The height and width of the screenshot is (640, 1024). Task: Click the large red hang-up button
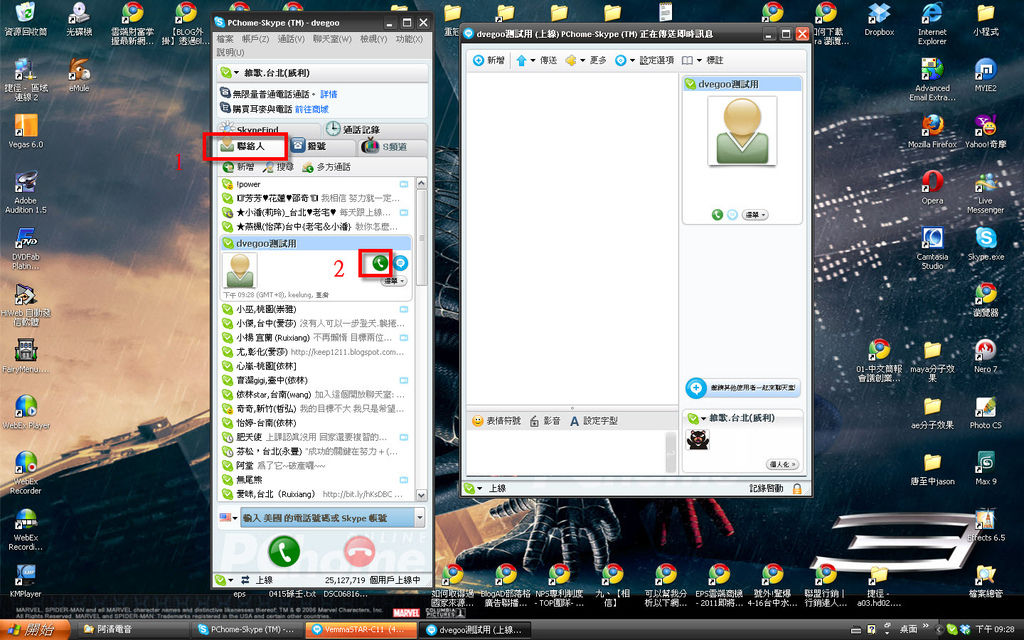(x=360, y=551)
